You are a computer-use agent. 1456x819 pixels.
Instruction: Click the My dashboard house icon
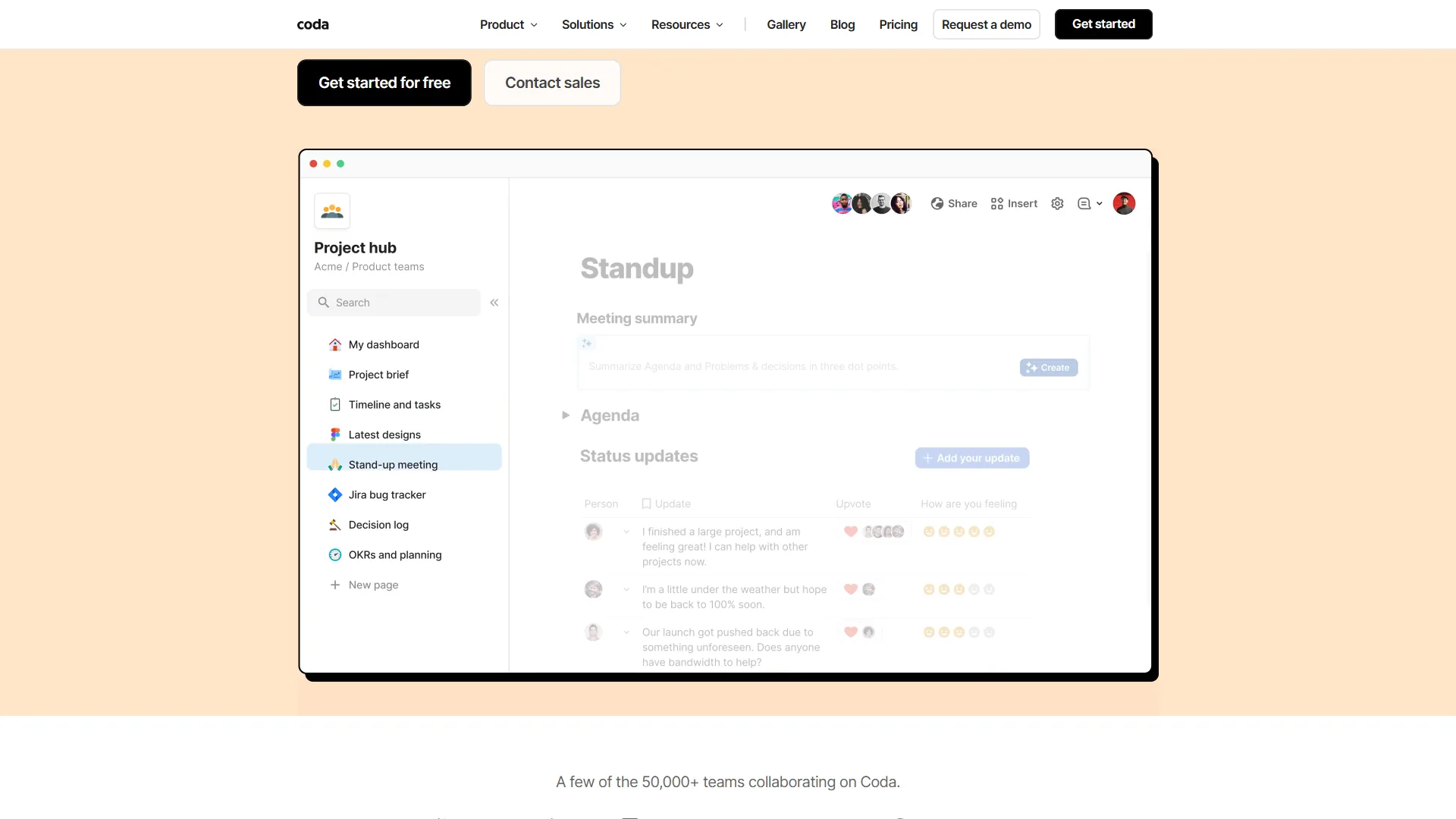[335, 345]
